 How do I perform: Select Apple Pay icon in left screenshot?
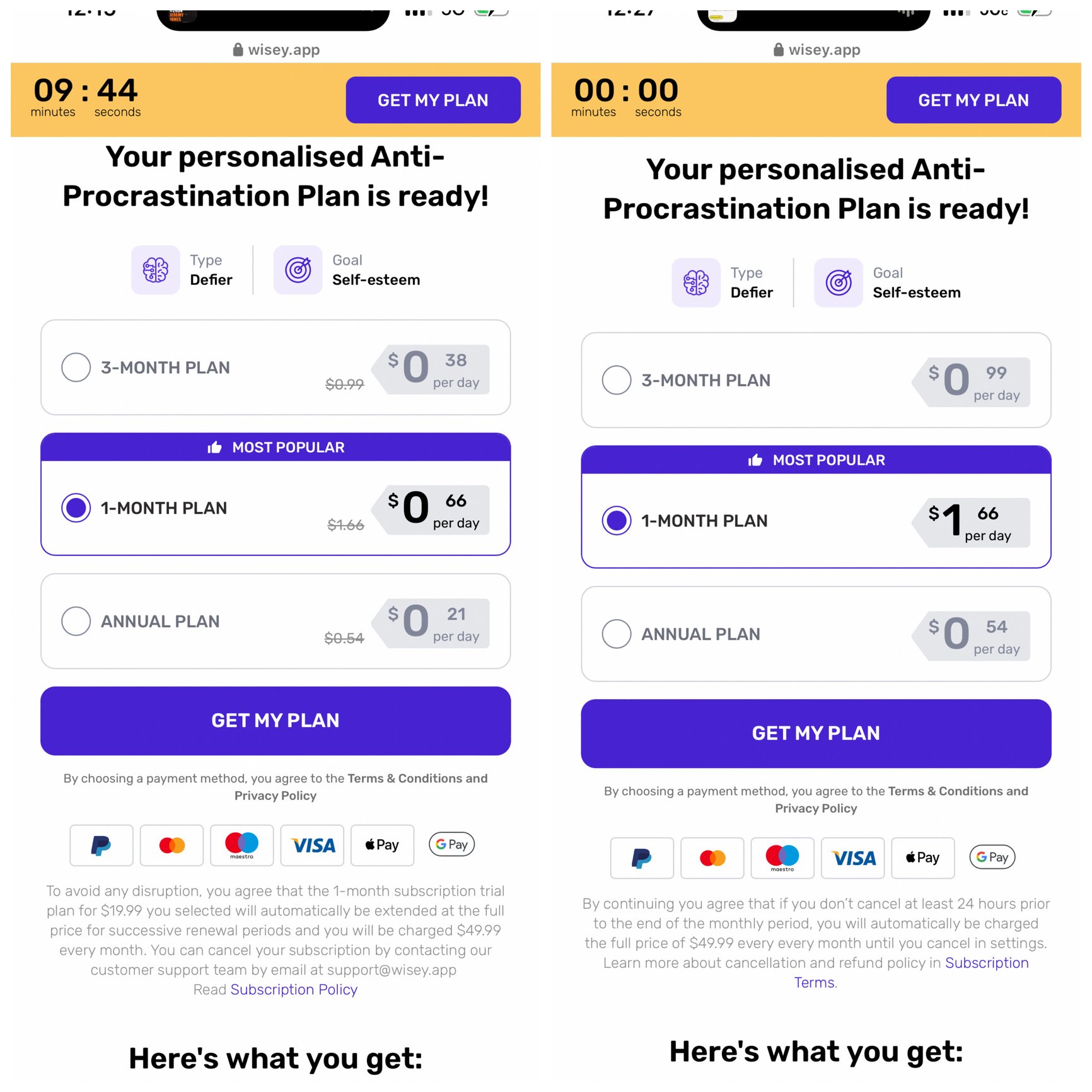click(x=382, y=845)
